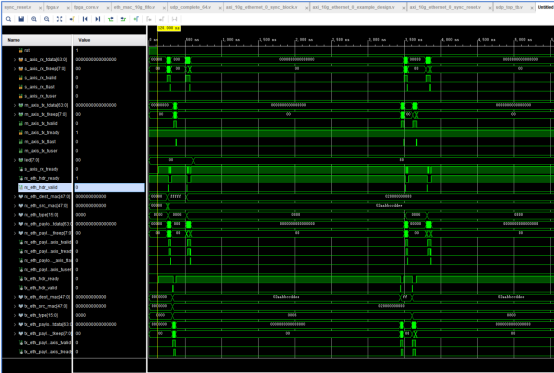Switch to udp_complete_64.v tab
This screenshot has height=373, width=554.
[x=190, y=7]
